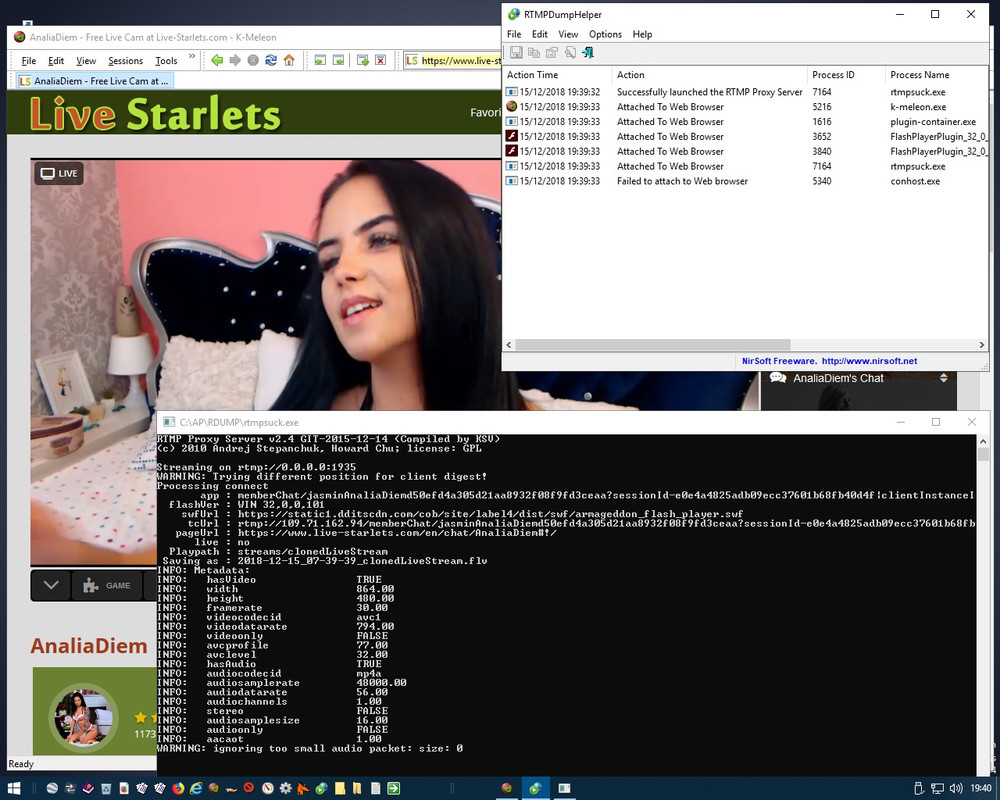Open Edit menu in RTMPDumpHelper
1000x800 pixels.
[x=540, y=34]
